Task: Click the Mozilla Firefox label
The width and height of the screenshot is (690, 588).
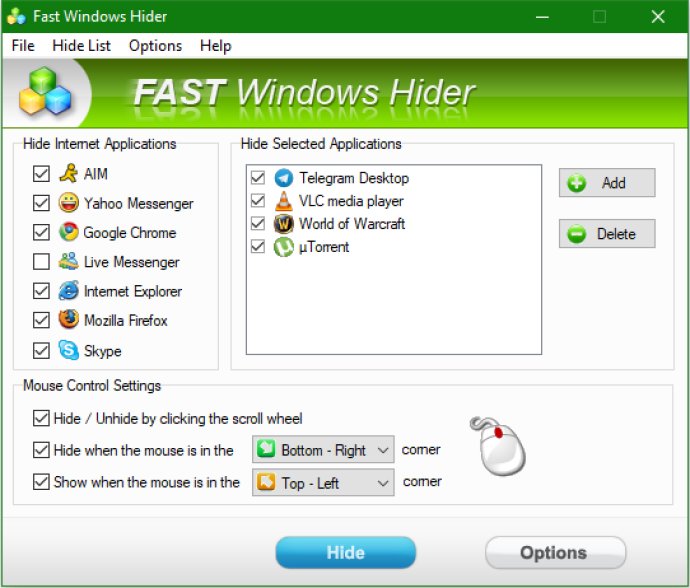Action: (126, 320)
